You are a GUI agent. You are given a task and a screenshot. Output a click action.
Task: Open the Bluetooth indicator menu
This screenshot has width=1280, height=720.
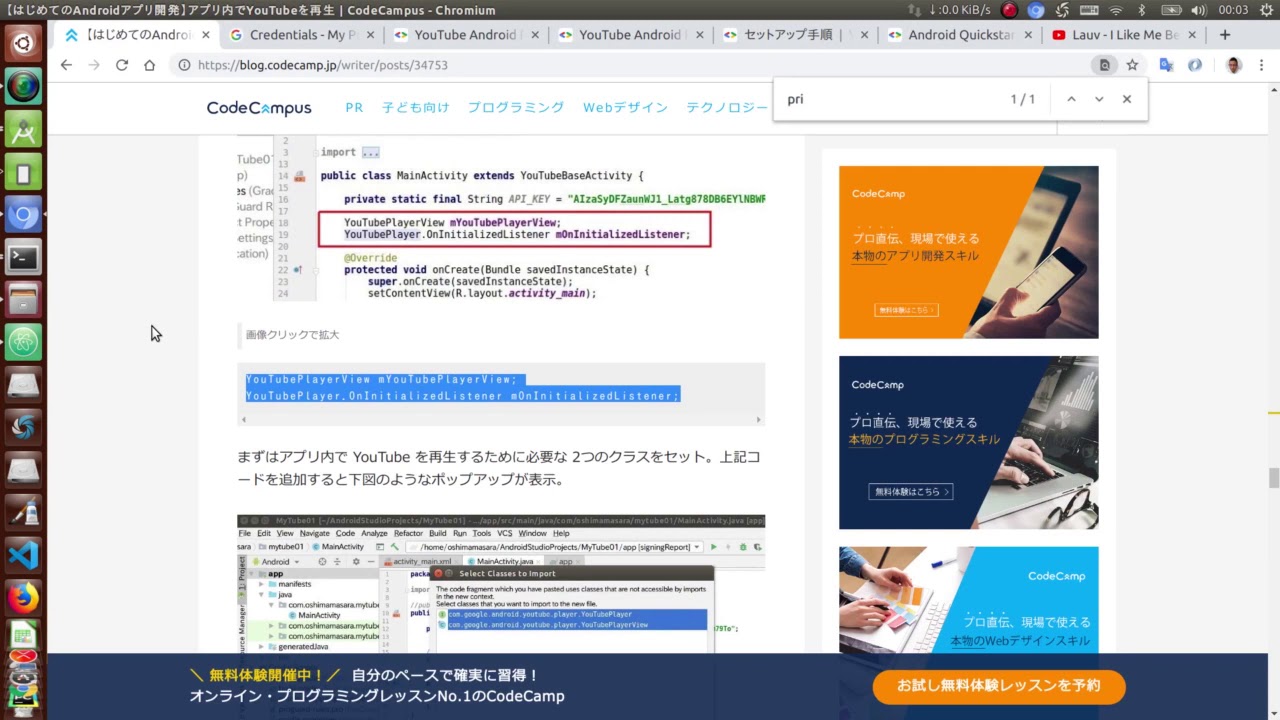[x=1141, y=10]
